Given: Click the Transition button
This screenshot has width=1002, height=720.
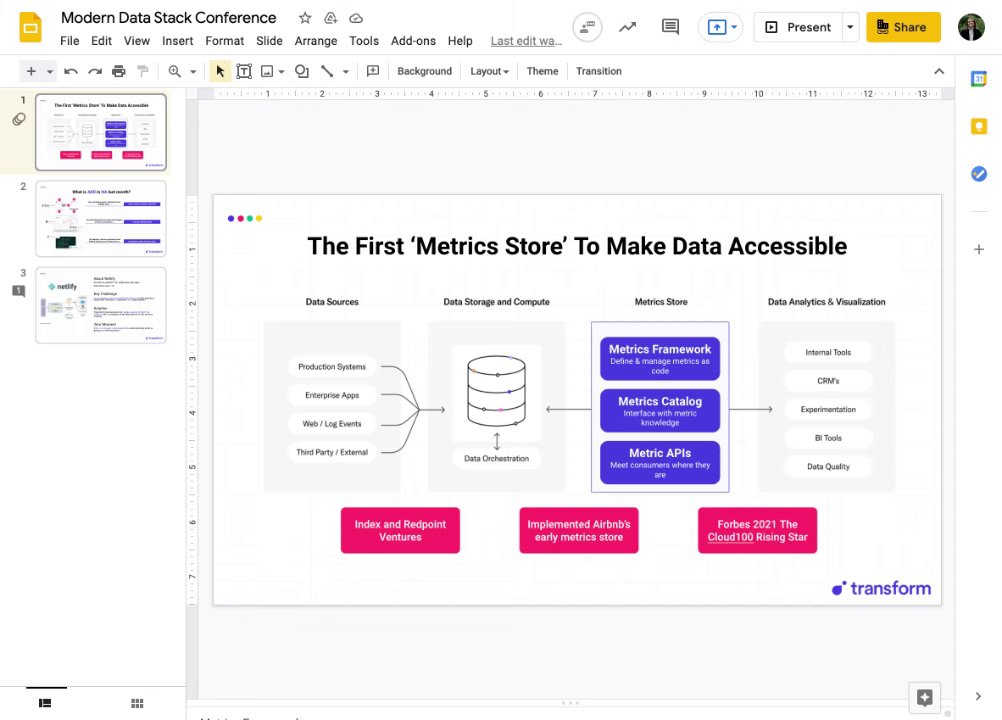Looking at the screenshot, I should [x=598, y=71].
